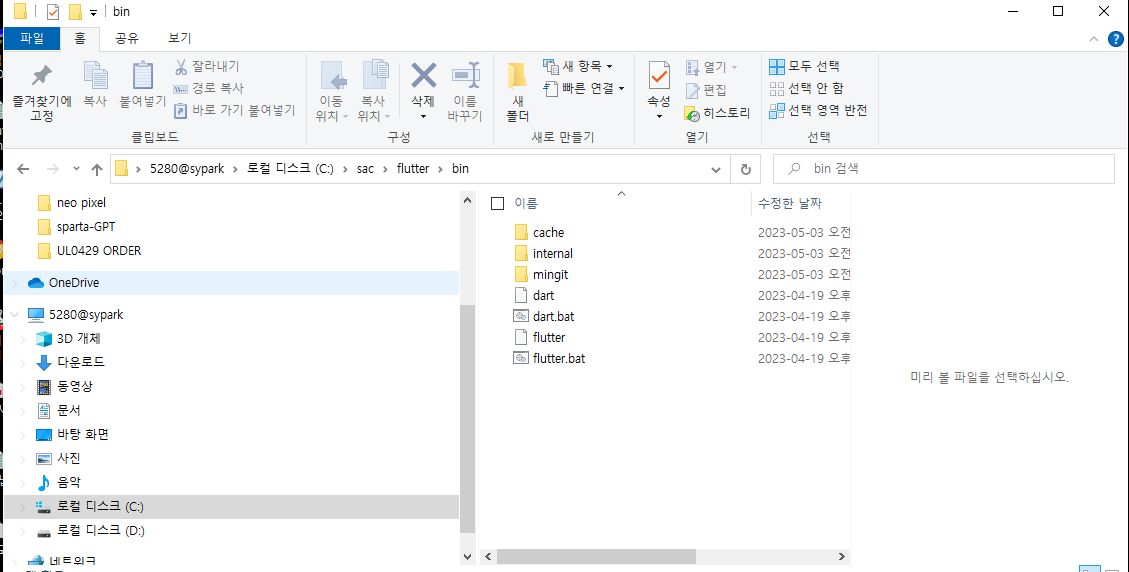This screenshot has width=1129, height=572.
Task: Go forward with the forward arrow
Action: click(x=52, y=169)
